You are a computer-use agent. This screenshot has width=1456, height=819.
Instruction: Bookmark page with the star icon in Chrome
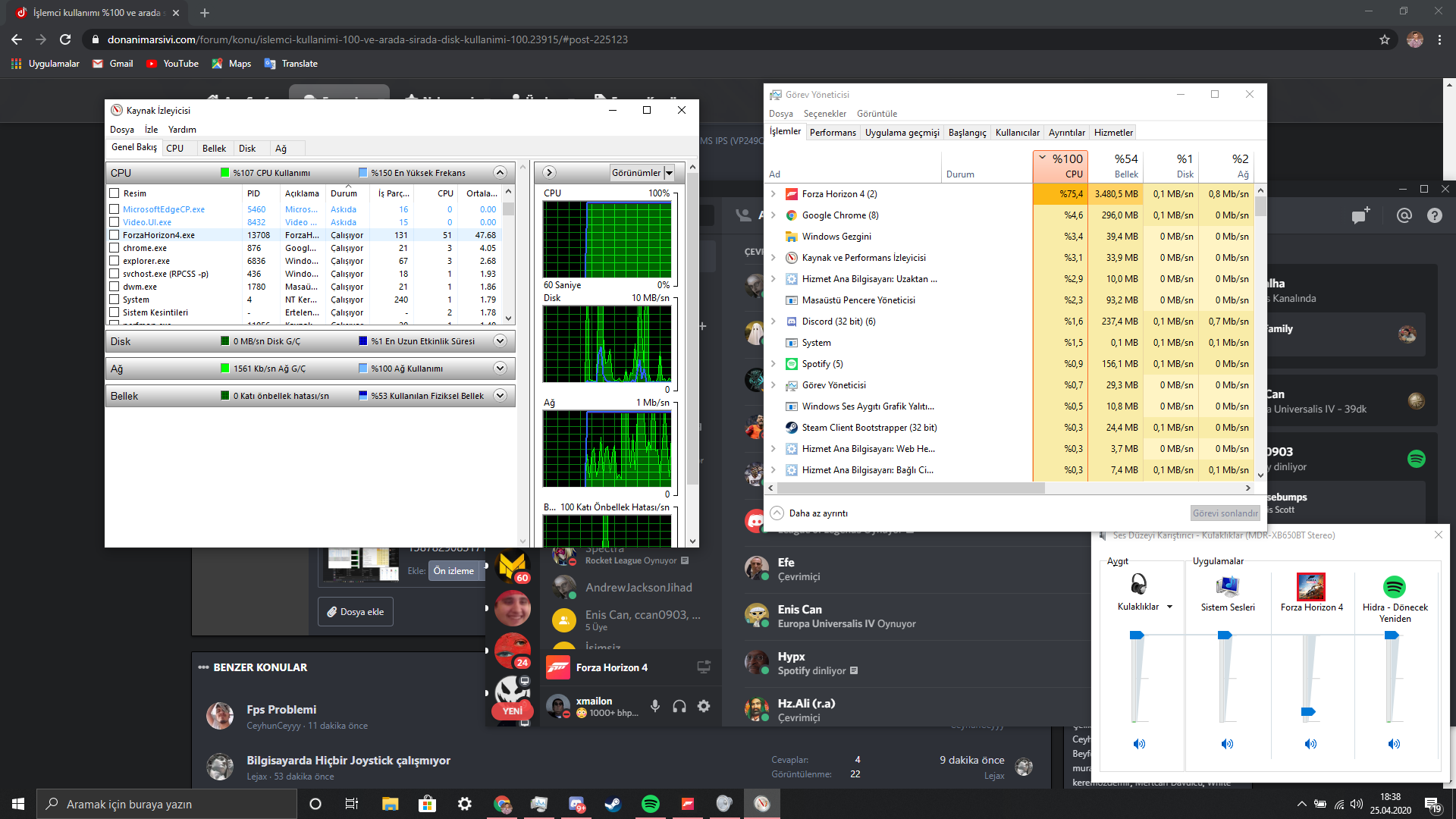tap(1385, 39)
